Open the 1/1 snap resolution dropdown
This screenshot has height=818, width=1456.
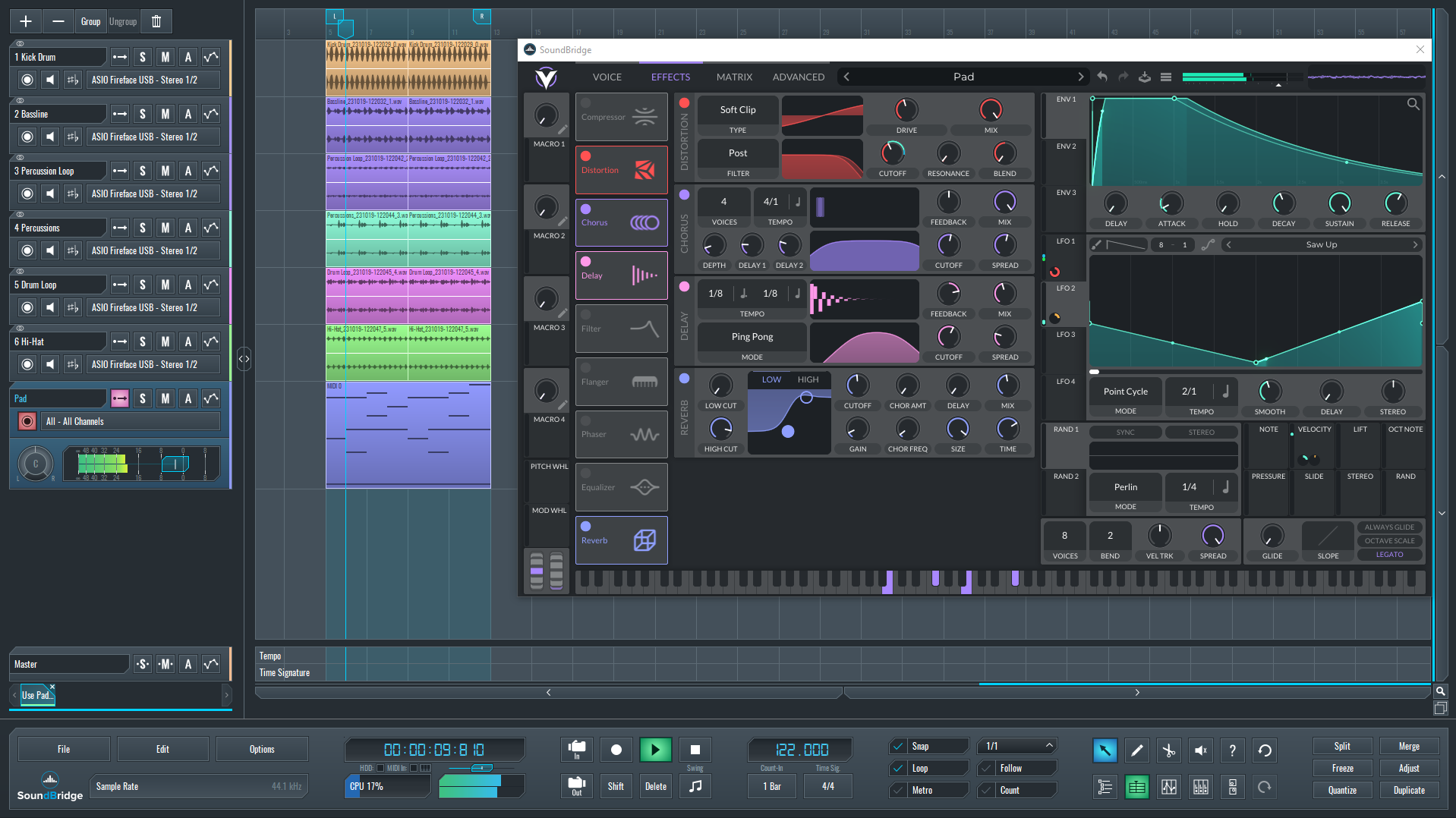[1016, 746]
